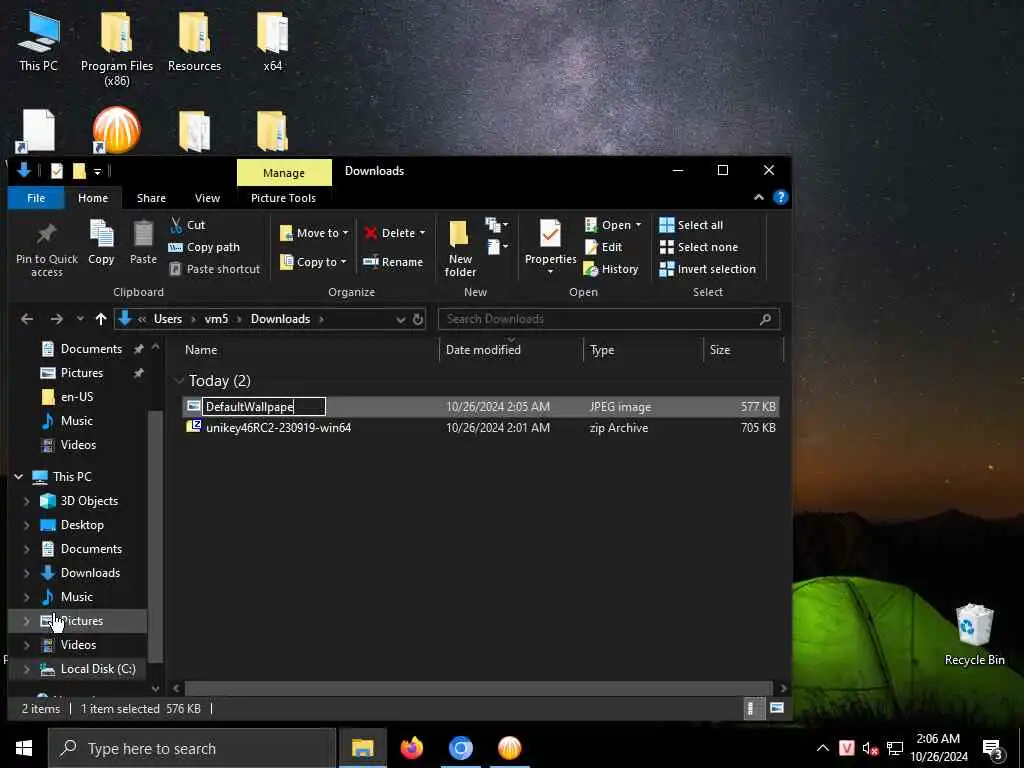Click the horizontal scrollbar in file list

click(x=478, y=688)
